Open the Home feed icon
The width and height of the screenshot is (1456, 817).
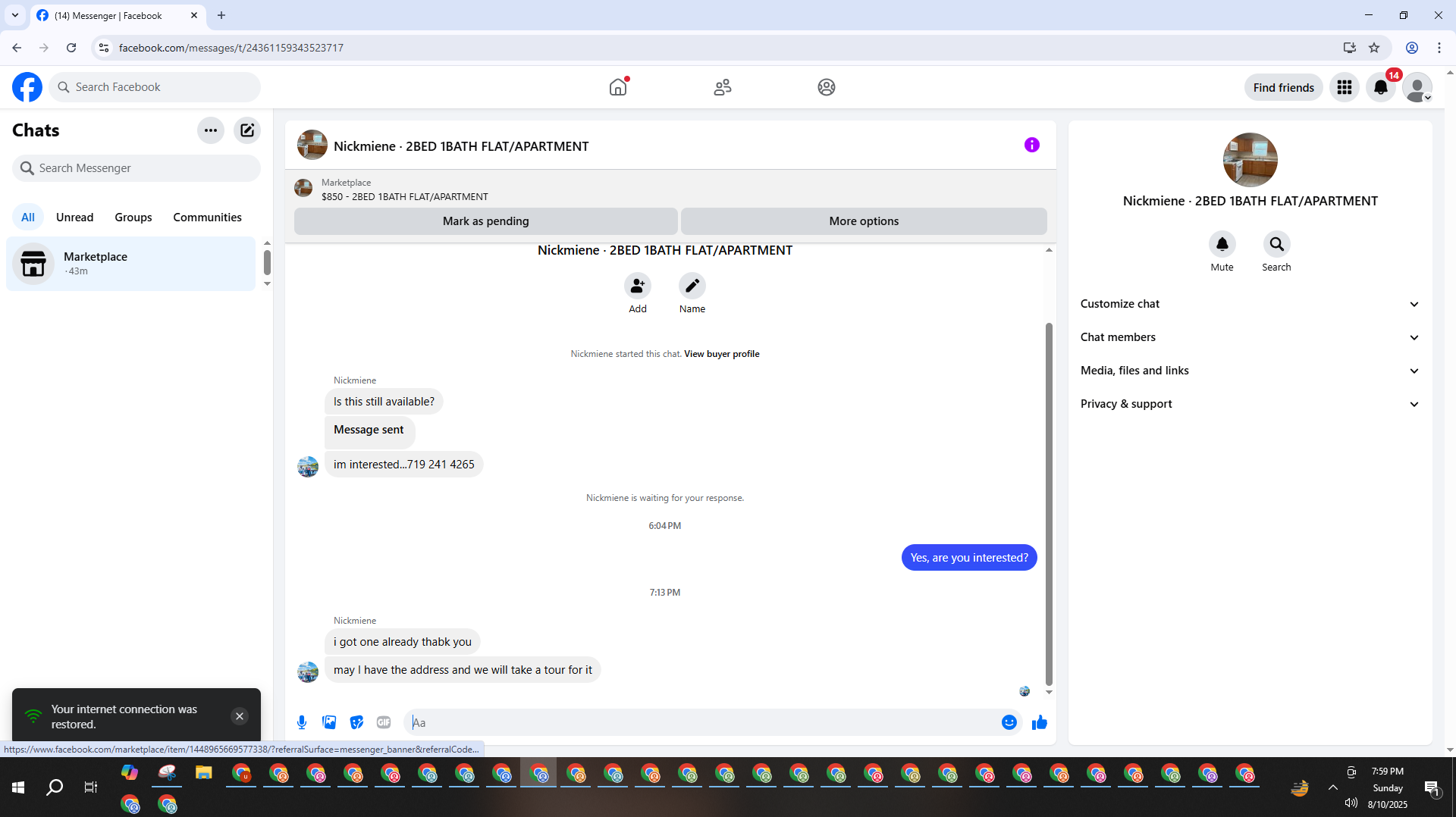(619, 87)
